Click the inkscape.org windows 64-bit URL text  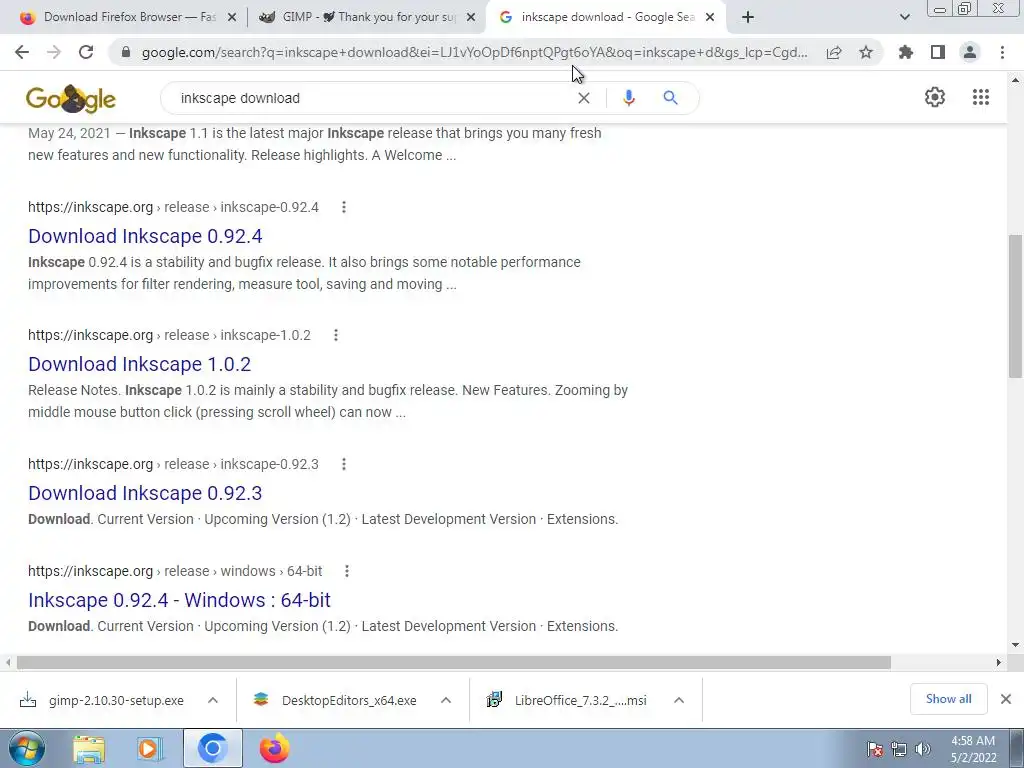[x=175, y=571]
